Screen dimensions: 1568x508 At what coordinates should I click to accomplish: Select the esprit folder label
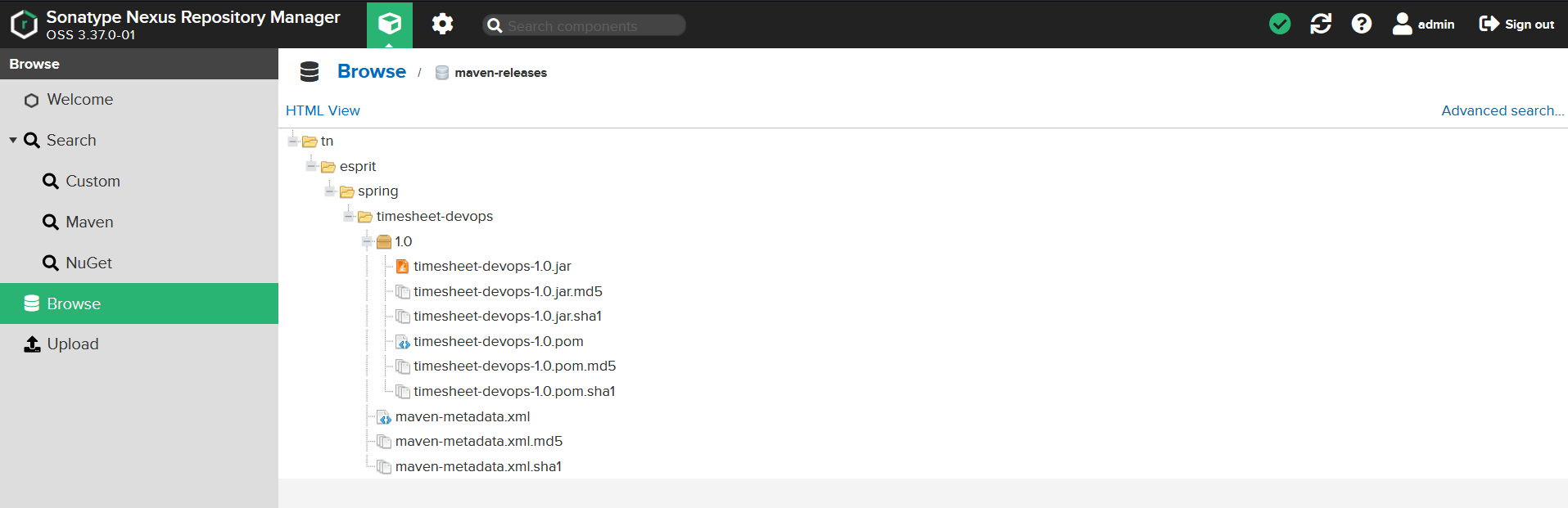pyautogui.click(x=358, y=166)
